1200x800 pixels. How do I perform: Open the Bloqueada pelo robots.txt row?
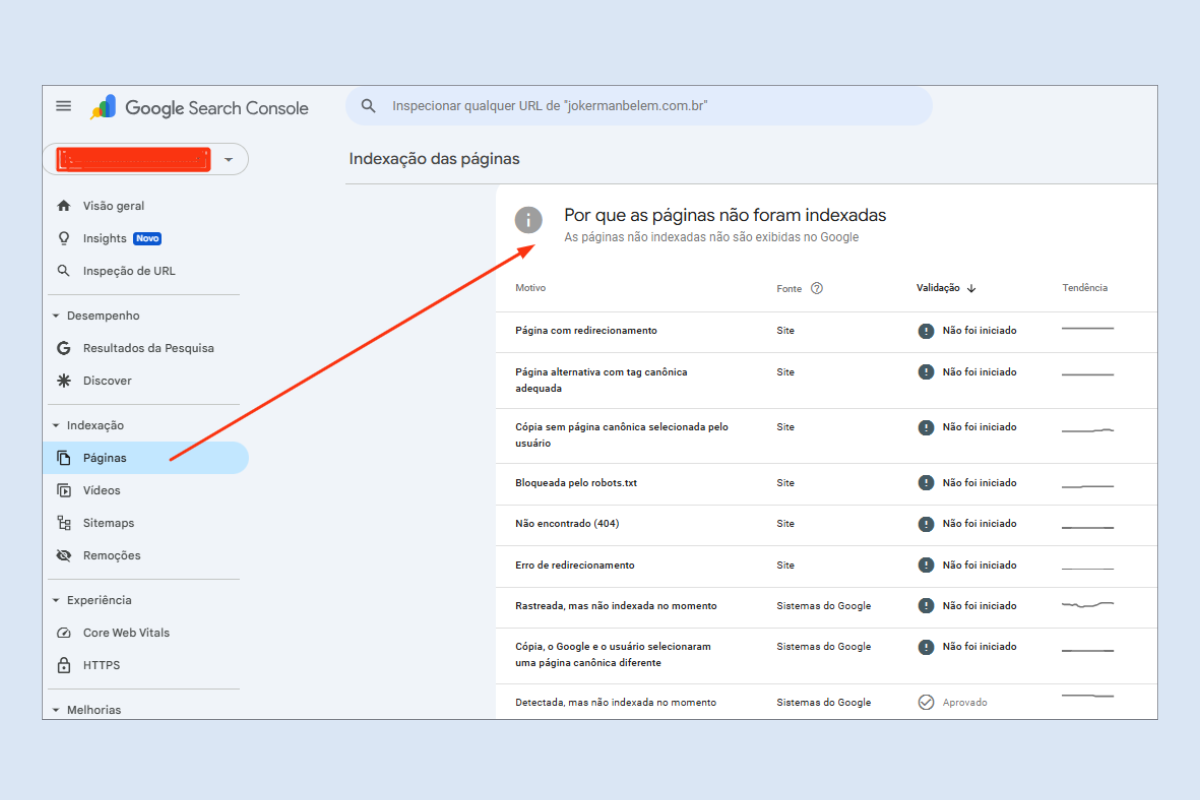click(x=576, y=483)
